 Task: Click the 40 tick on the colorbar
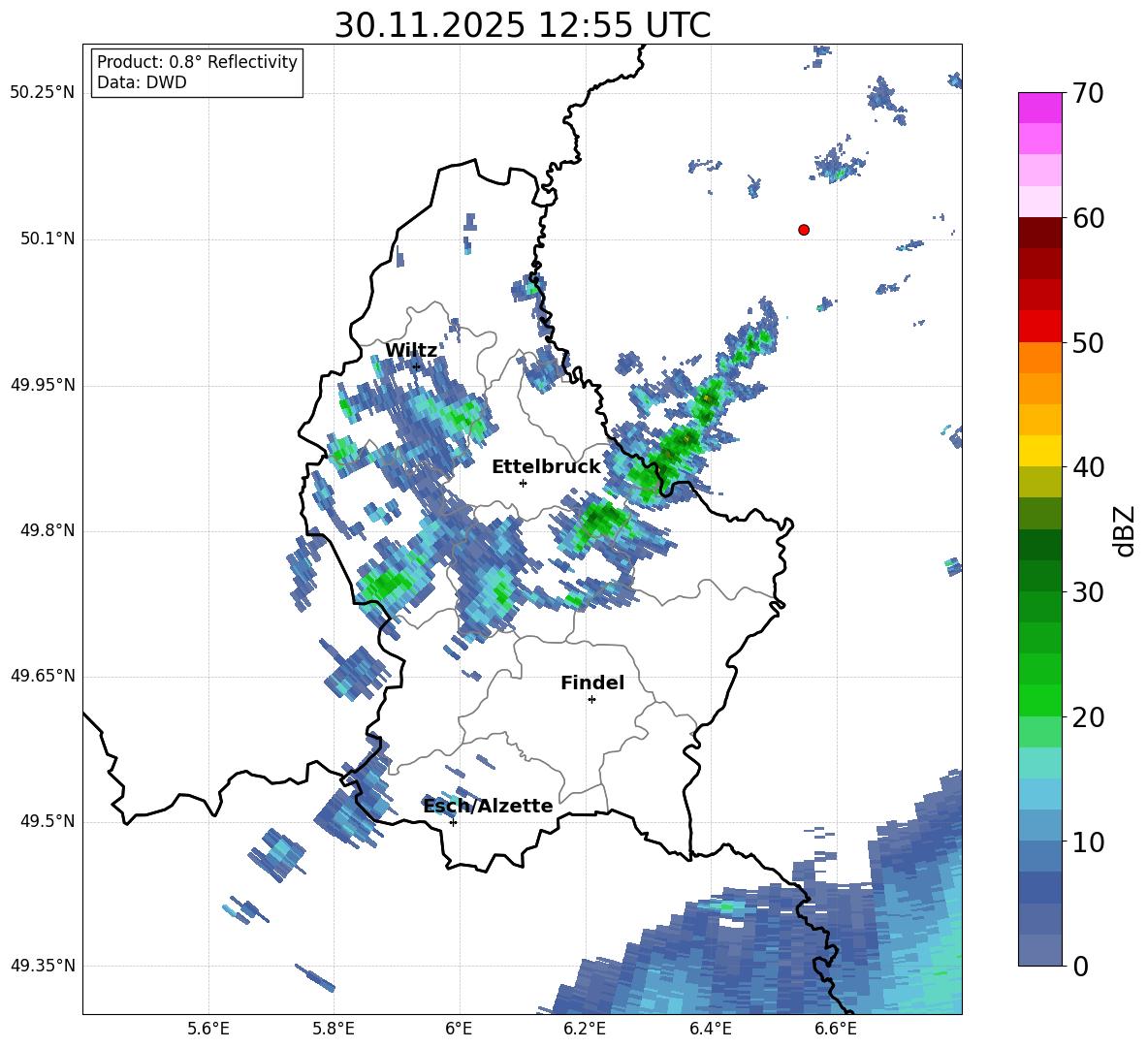click(1088, 467)
